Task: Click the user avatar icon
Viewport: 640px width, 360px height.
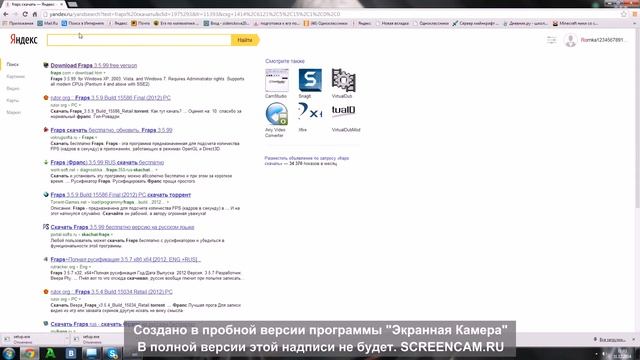Action: (570, 40)
